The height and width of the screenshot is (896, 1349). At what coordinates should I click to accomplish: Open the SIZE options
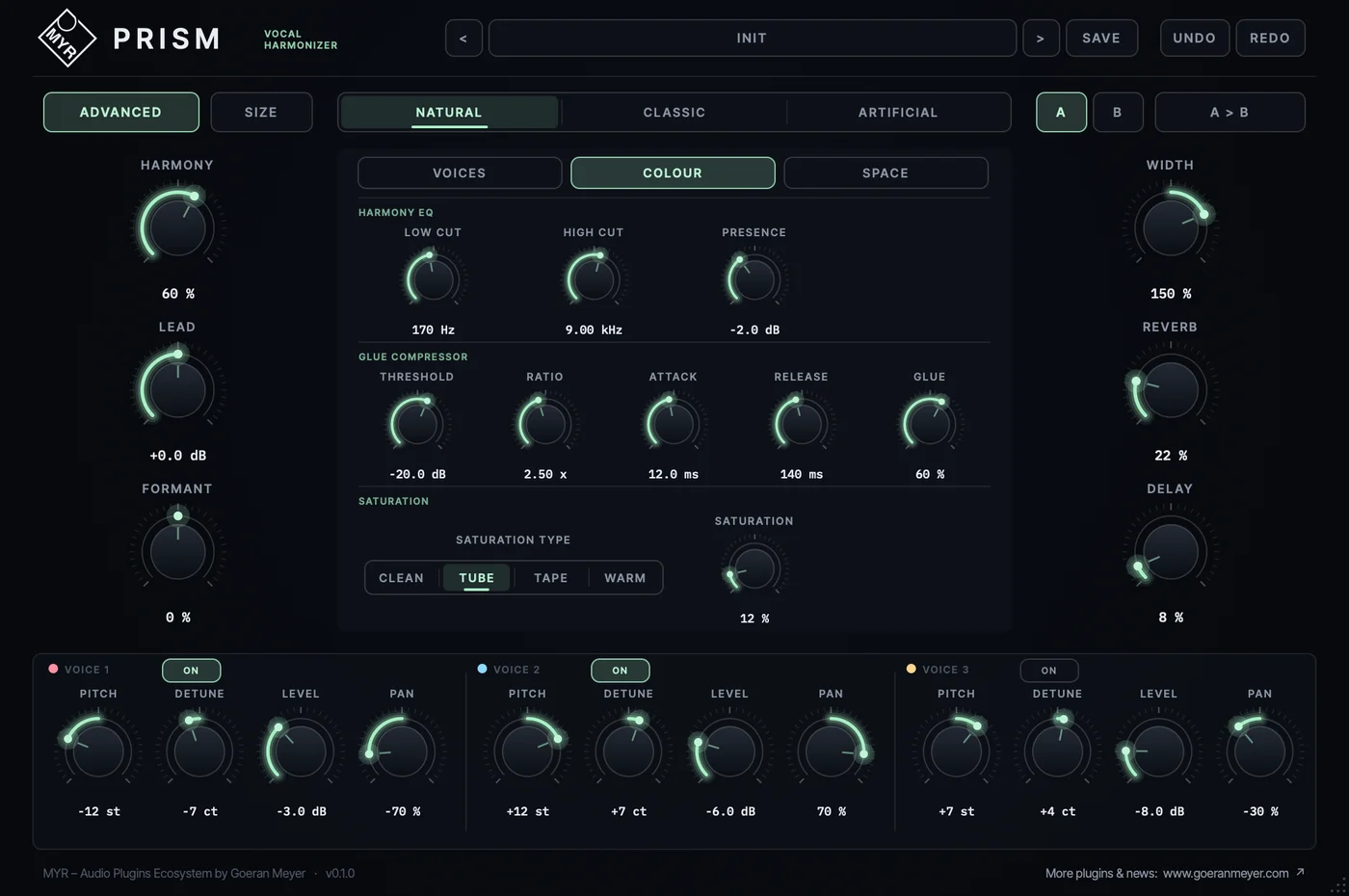click(261, 113)
